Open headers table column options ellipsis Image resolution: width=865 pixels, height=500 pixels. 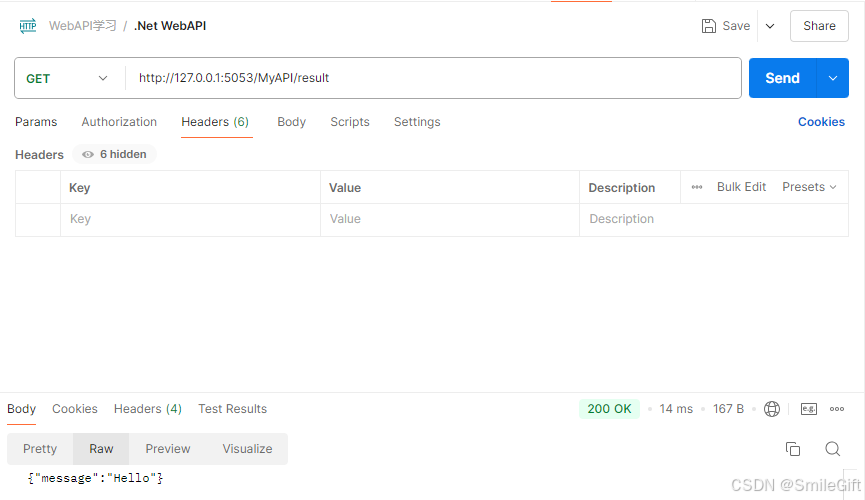[696, 187]
